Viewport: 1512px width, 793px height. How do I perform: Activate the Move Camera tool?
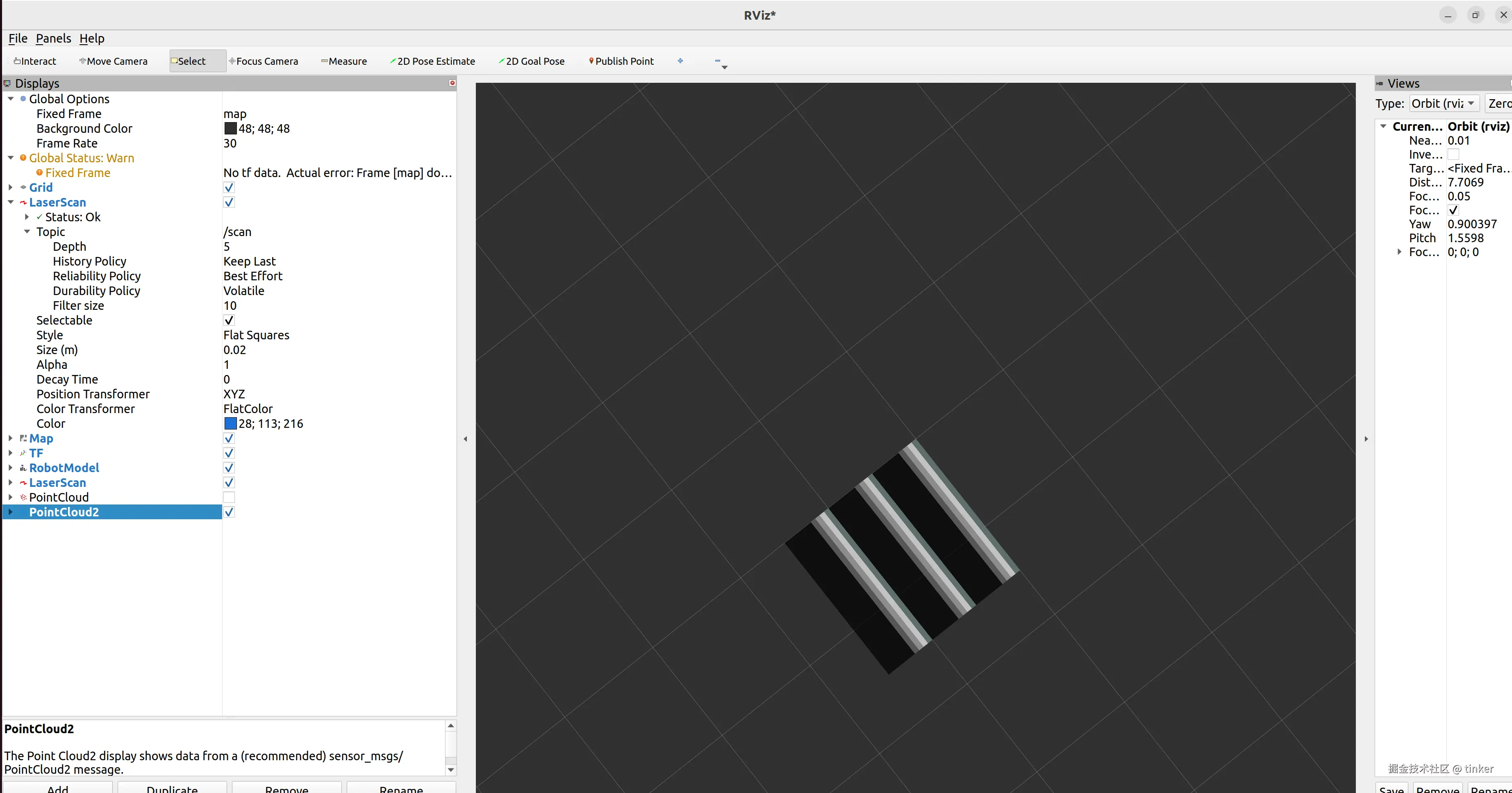pos(113,61)
